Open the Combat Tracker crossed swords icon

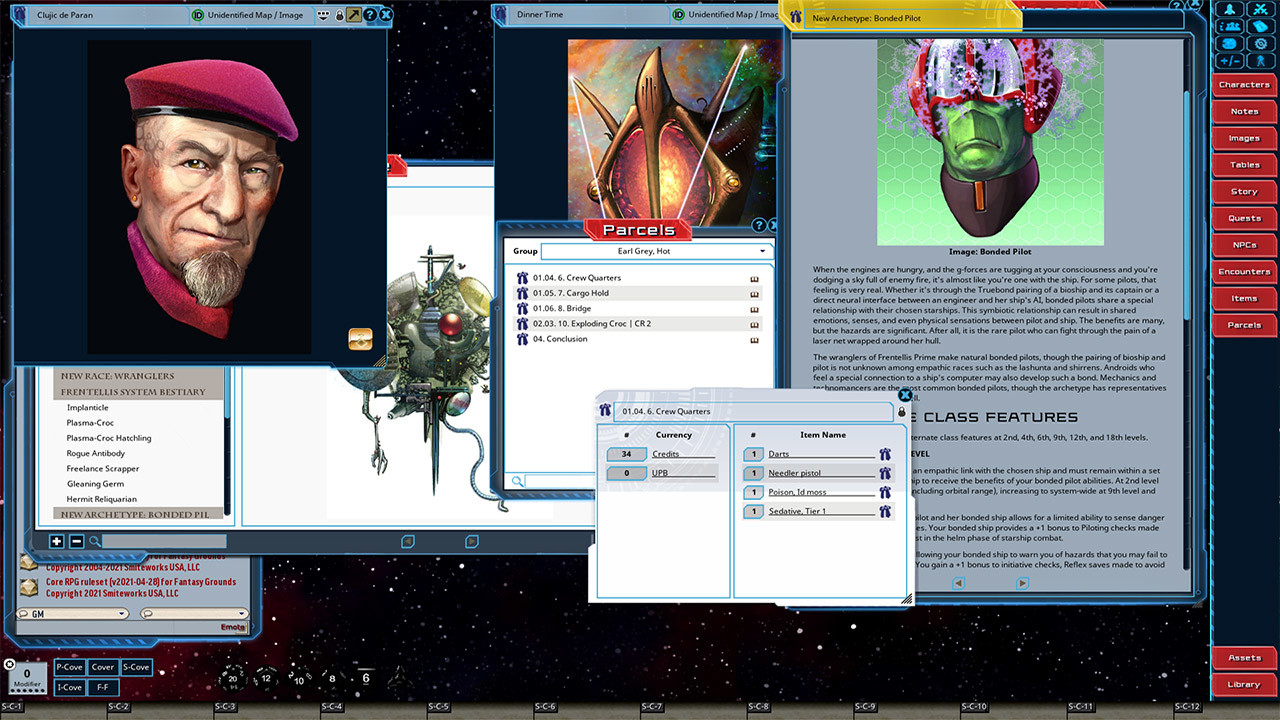[x=1262, y=9]
